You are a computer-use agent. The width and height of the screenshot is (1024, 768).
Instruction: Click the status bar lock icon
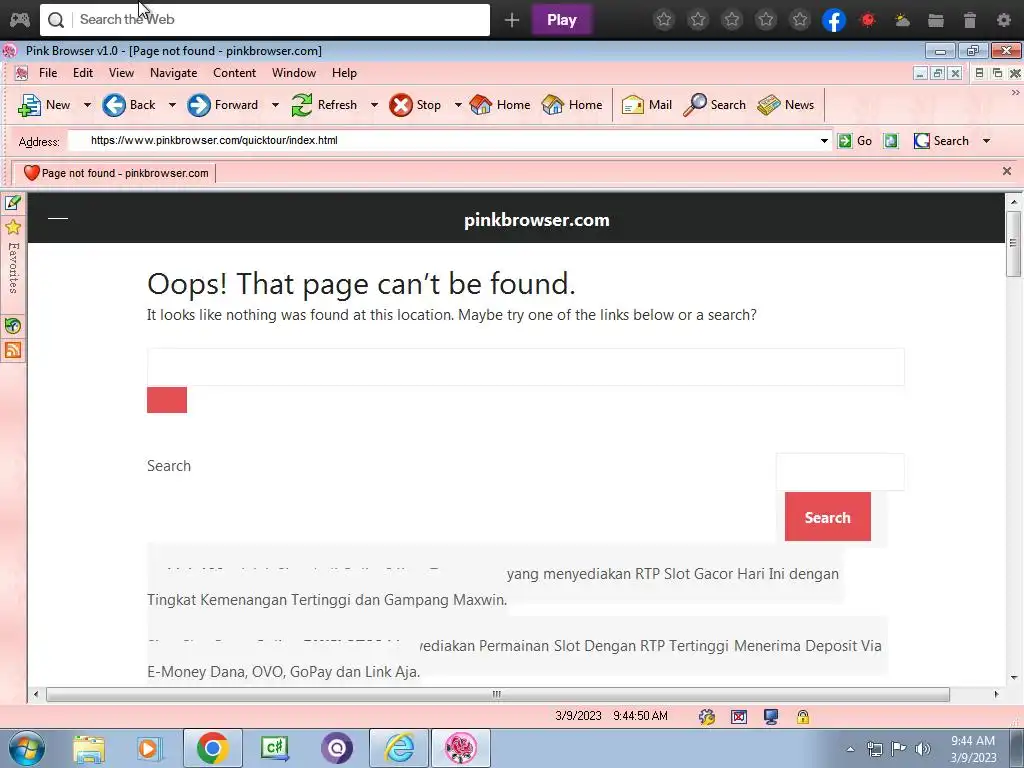[803, 717]
